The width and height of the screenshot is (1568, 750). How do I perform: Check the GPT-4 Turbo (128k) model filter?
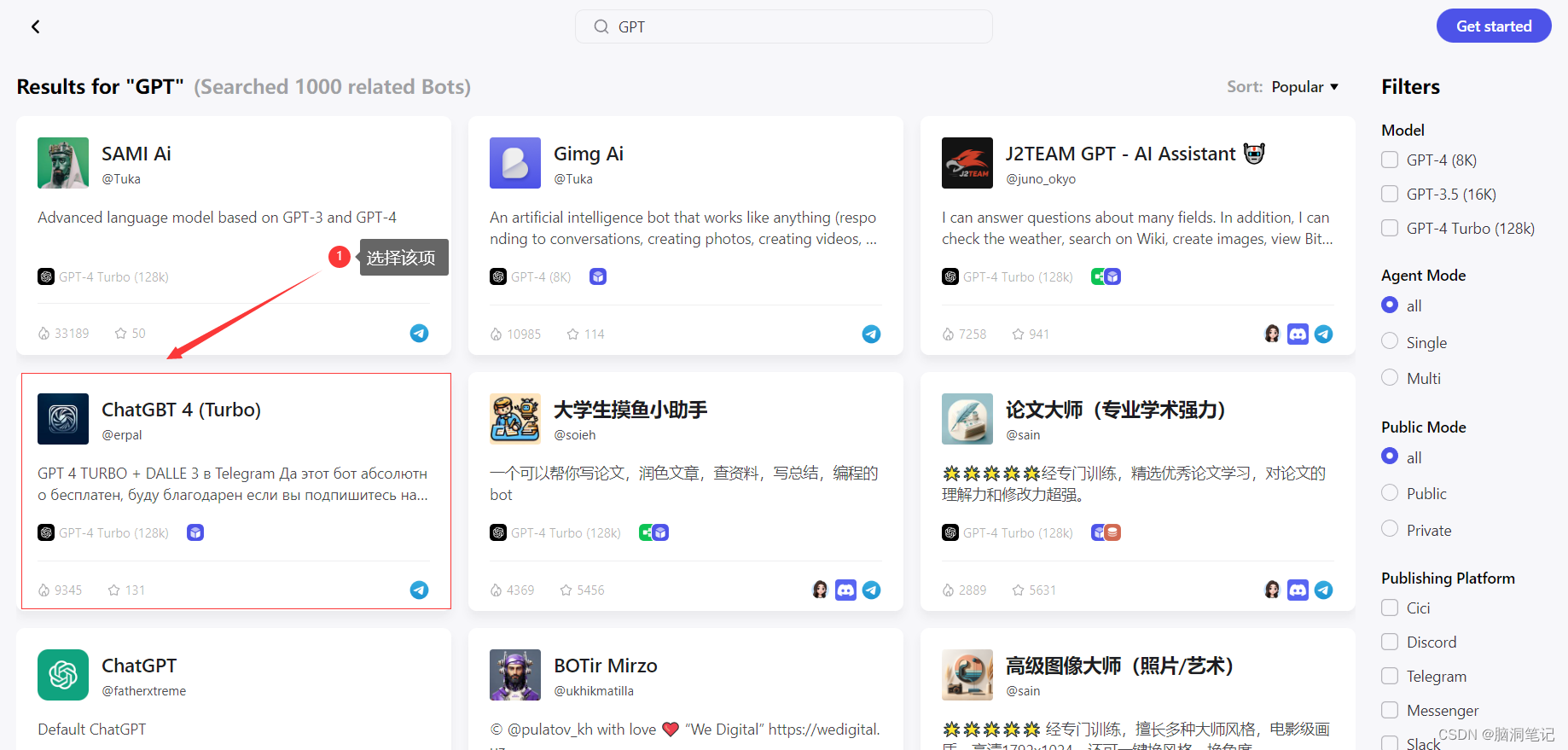[x=1390, y=228]
